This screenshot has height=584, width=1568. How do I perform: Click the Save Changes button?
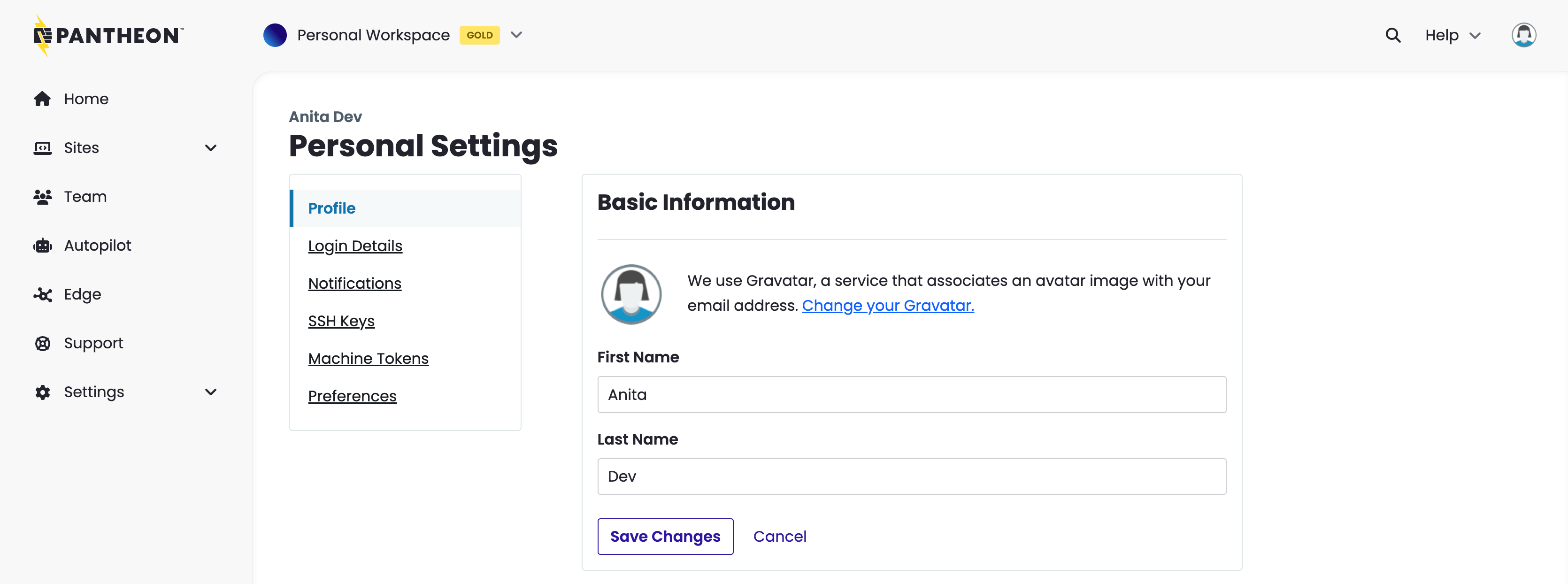(x=665, y=536)
